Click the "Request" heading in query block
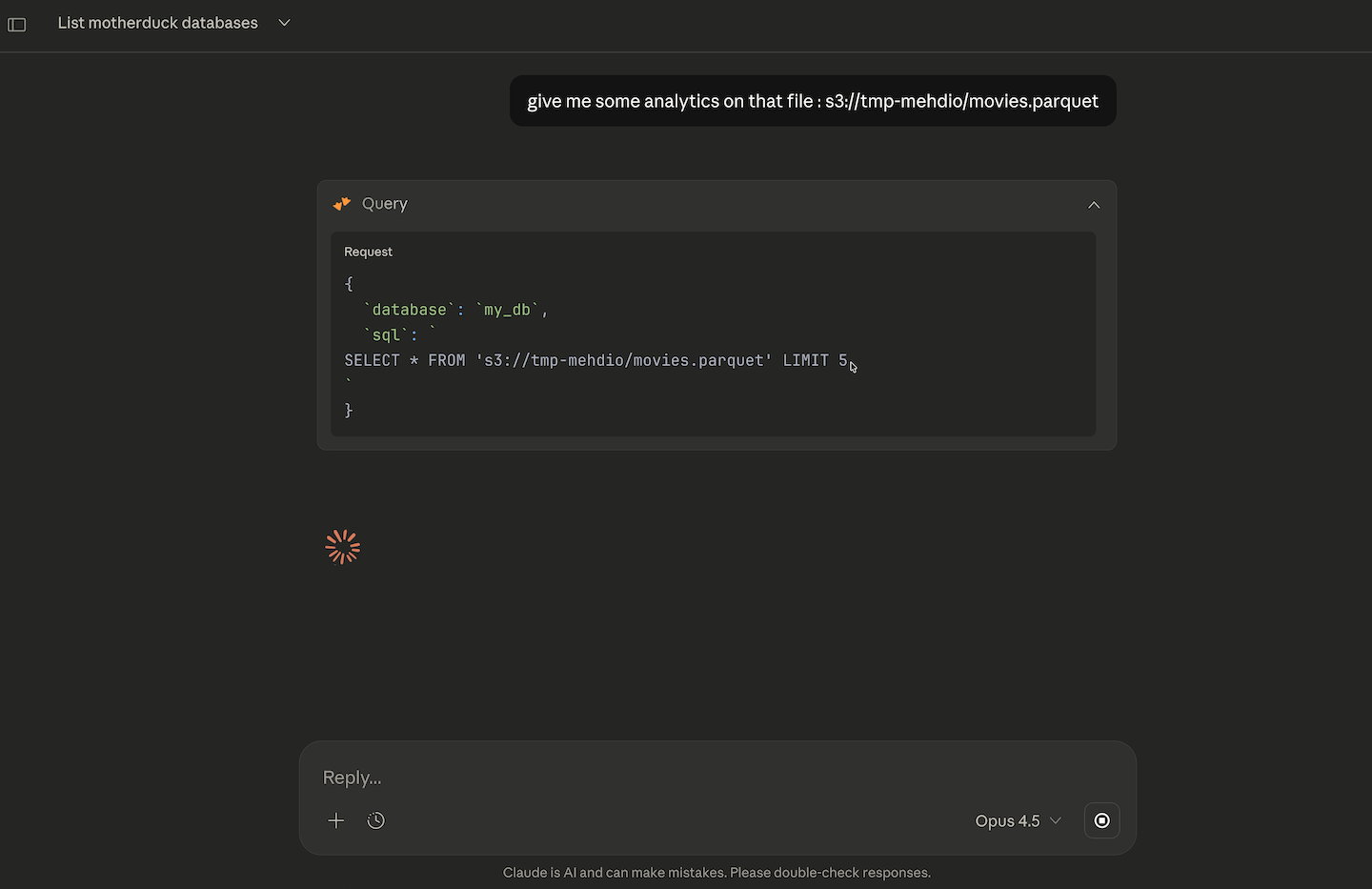The width and height of the screenshot is (1372, 889). [368, 252]
